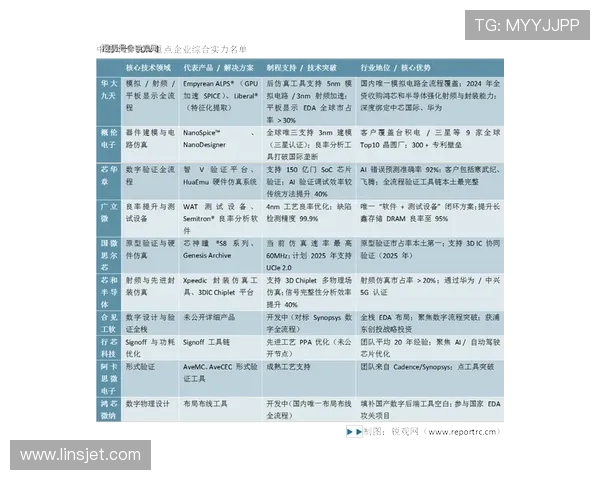The width and height of the screenshot is (600, 480).
Task: Click the 'Genesis Archive' product cell
Action: tap(220, 255)
